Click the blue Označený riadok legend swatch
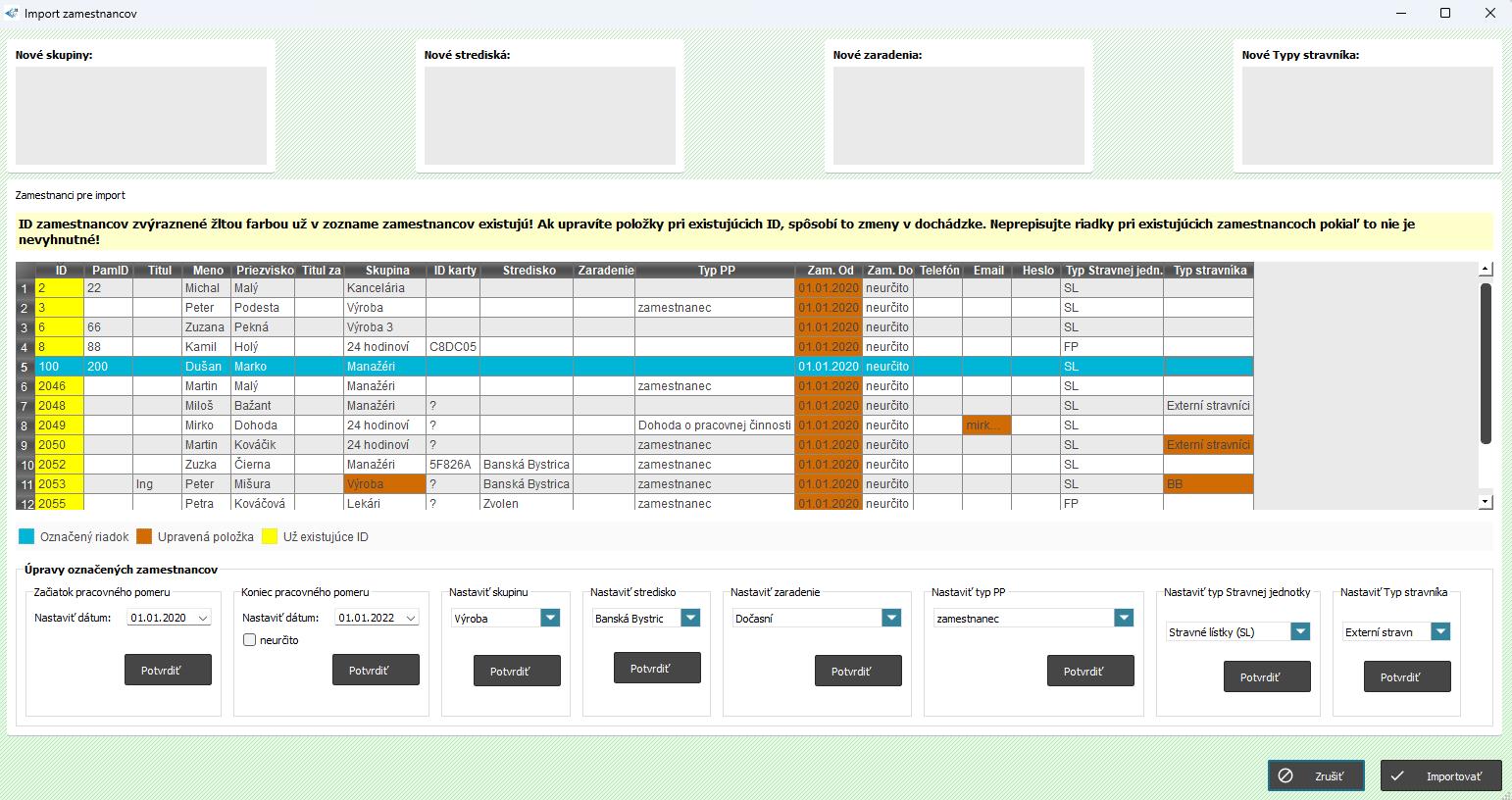The height and width of the screenshot is (800, 1512). 26,536
